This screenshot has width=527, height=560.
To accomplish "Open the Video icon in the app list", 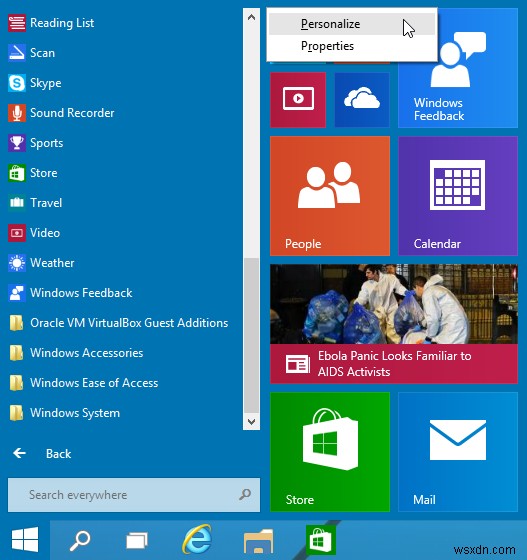I will 17,233.
